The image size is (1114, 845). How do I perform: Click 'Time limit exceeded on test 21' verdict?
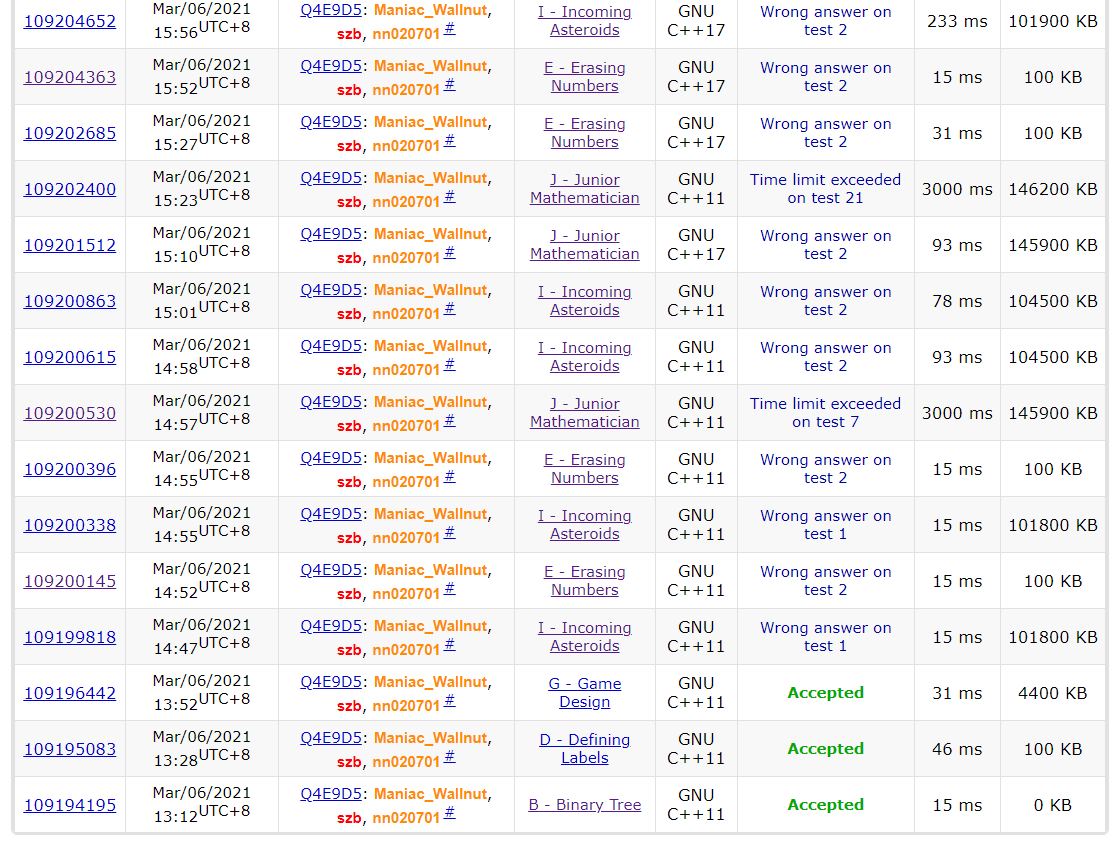pyautogui.click(x=825, y=189)
